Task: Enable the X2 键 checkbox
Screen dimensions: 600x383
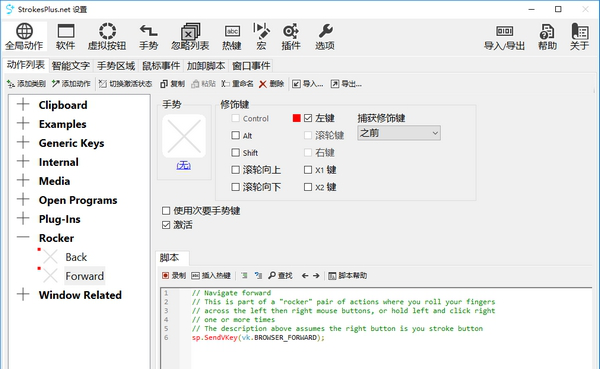Action: [308, 187]
